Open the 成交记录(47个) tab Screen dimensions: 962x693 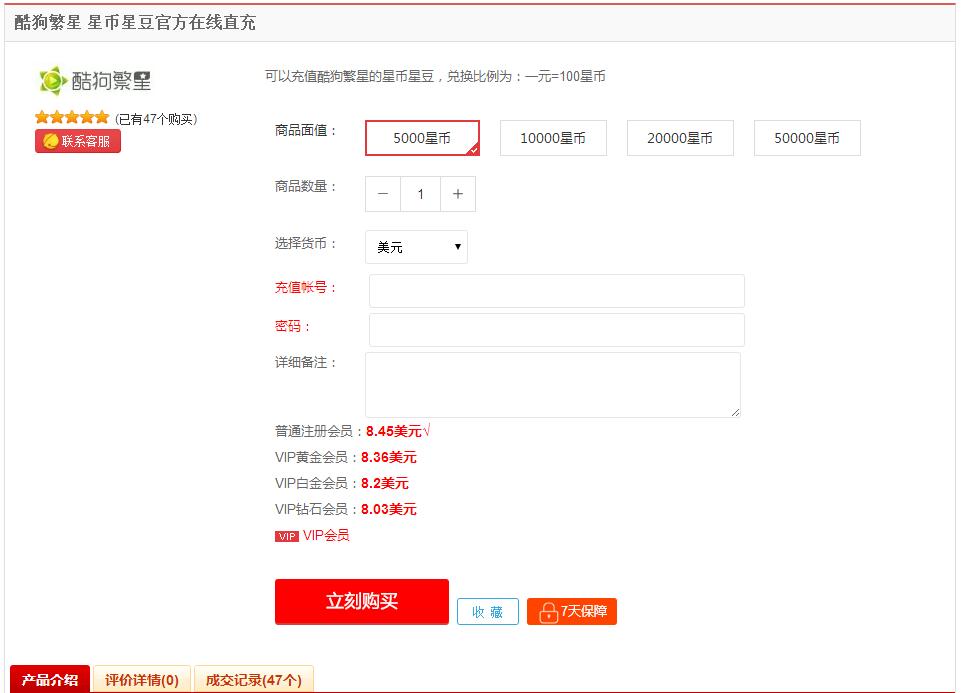click(254, 680)
